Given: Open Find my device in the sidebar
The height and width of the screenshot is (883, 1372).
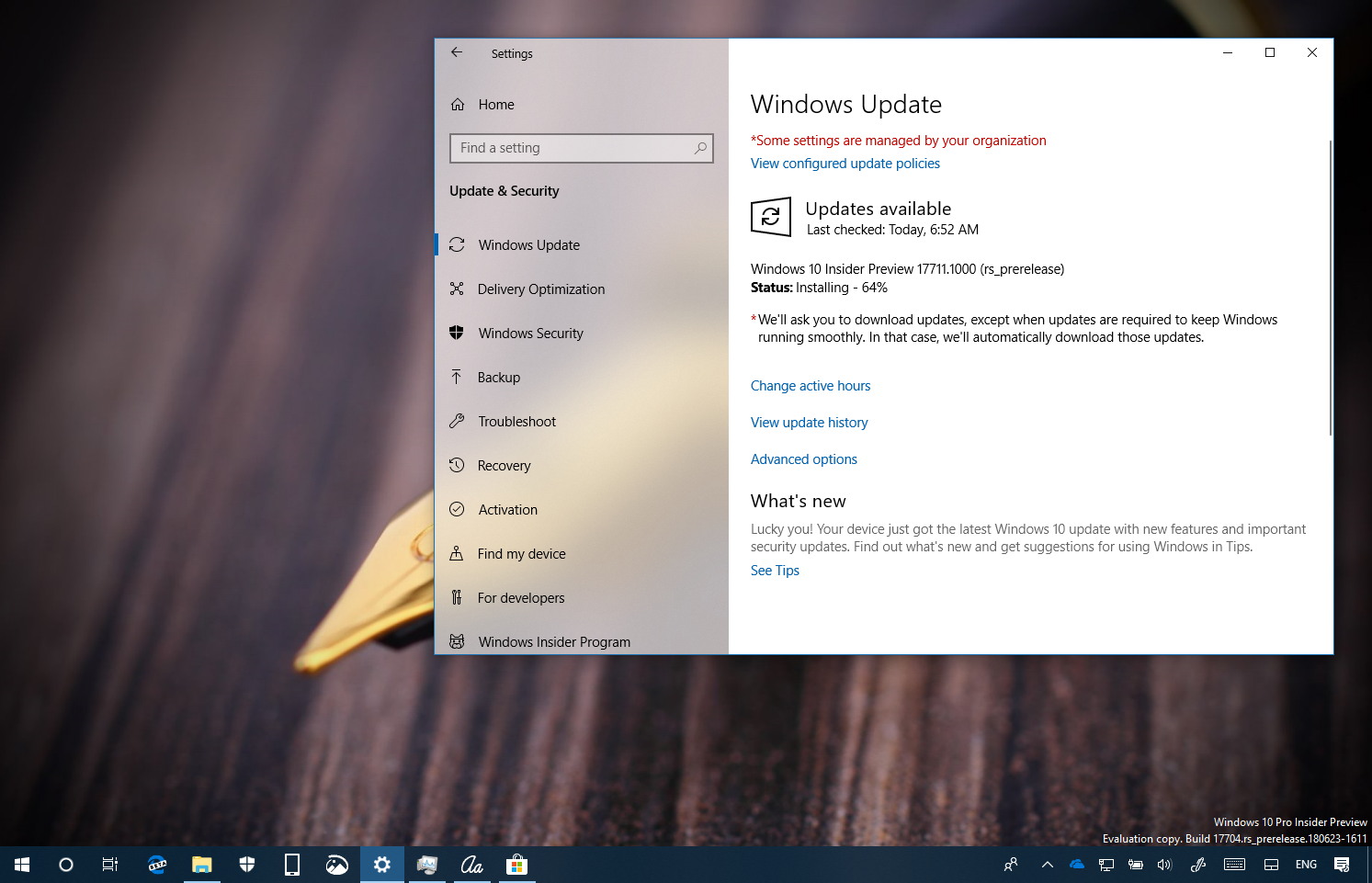Looking at the screenshot, I should (x=459, y=553).
